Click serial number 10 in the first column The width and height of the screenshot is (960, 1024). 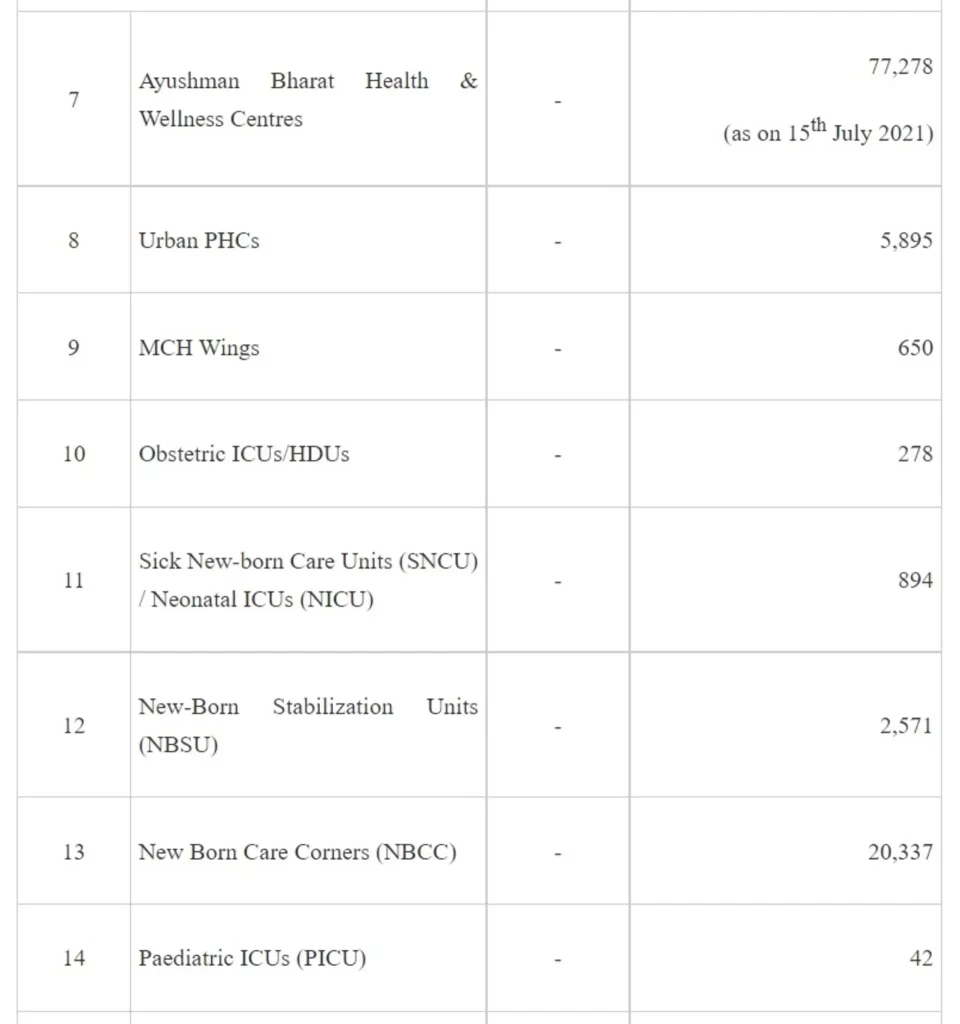coord(74,454)
